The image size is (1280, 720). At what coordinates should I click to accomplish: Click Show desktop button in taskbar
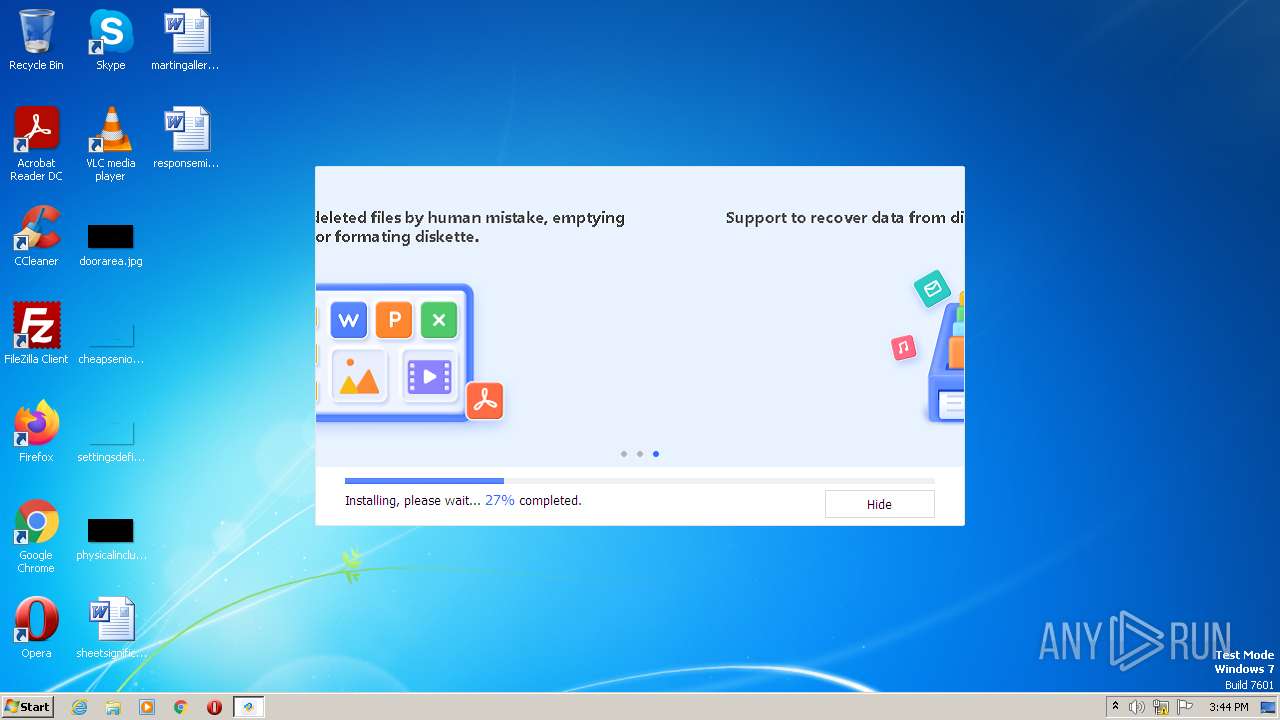pyautogui.click(x=1269, y=707)
